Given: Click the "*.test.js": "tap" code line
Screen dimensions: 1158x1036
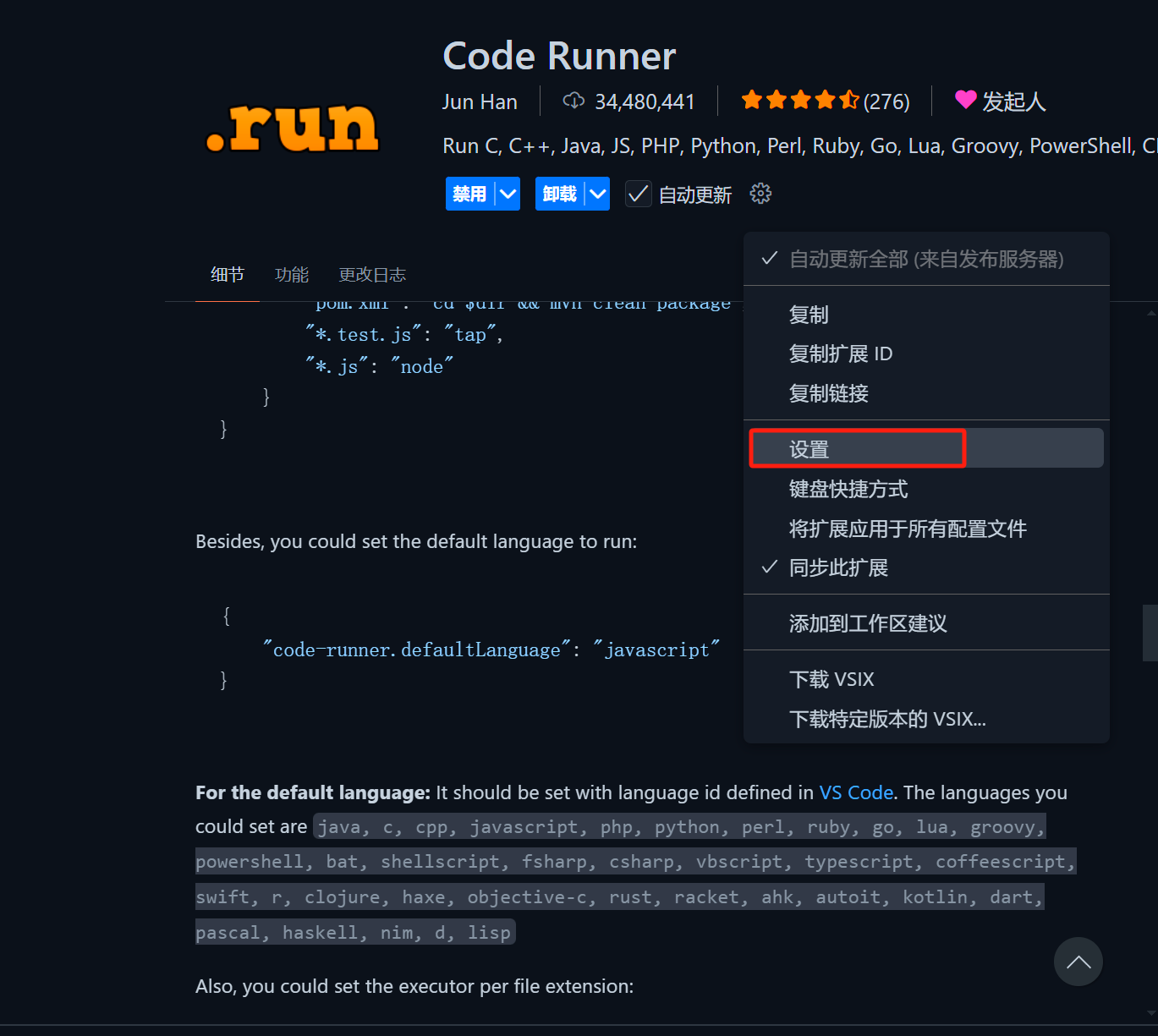Looking at the screenshot, I should click(x=404, y=334).
